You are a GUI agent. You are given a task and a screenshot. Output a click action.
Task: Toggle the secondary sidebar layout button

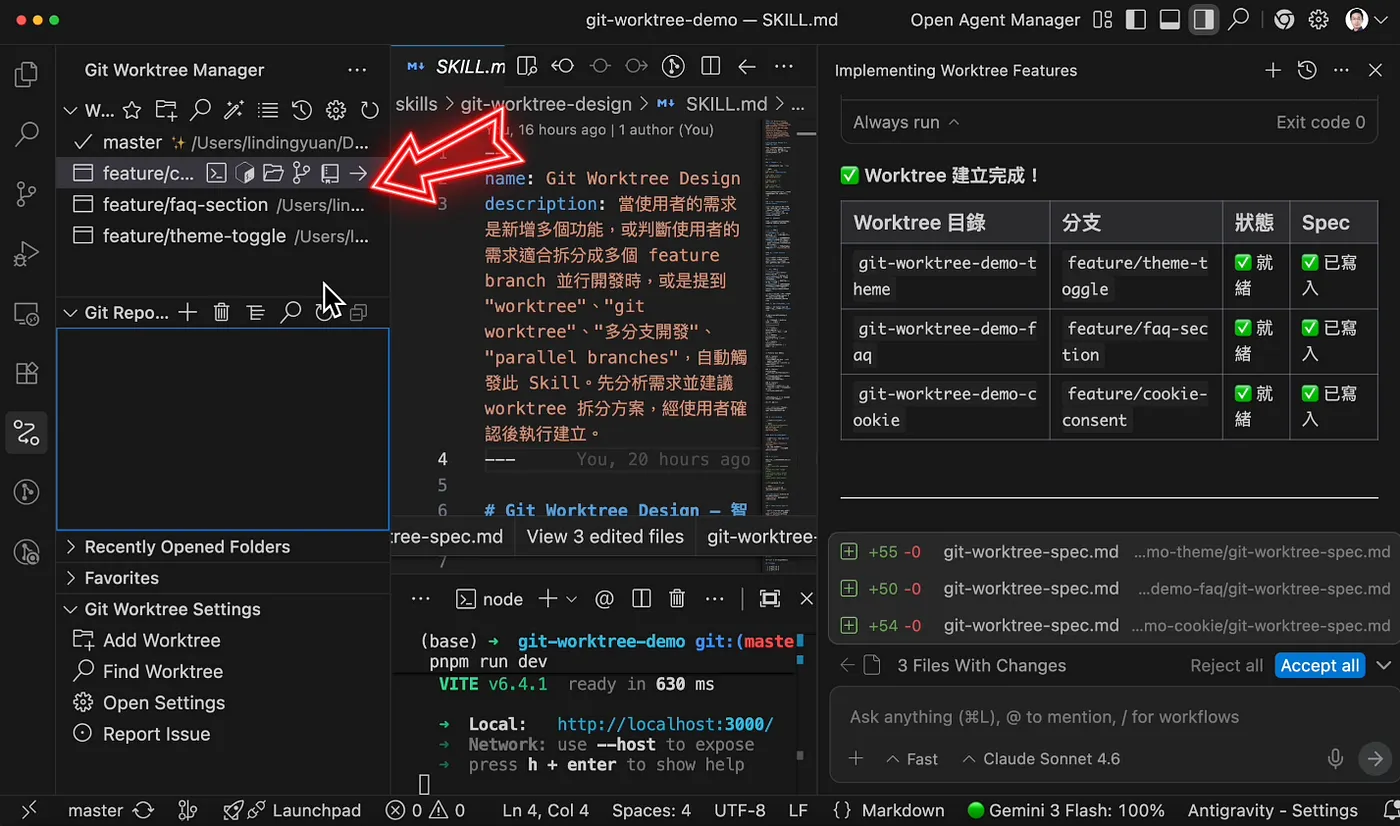point(1204,20)
